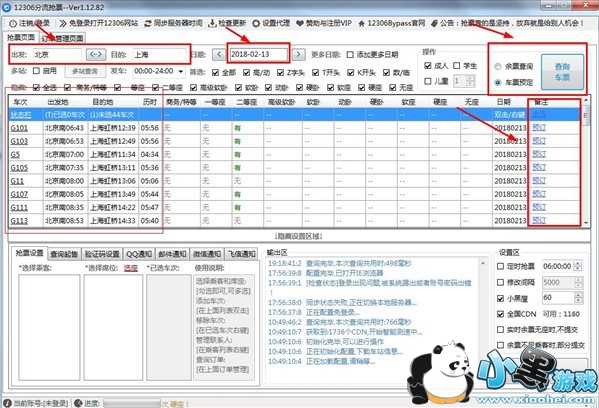
Task: Open 设置代理 gear settings
Action: point(256,23)
